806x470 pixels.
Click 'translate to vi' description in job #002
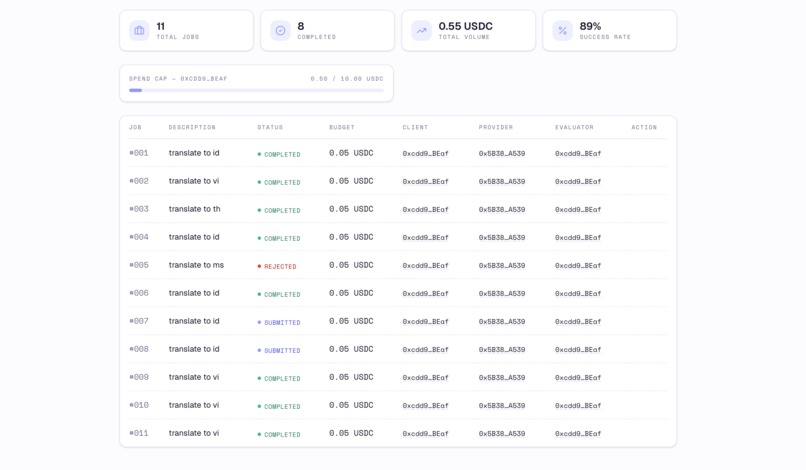click(x=194, y=181)
